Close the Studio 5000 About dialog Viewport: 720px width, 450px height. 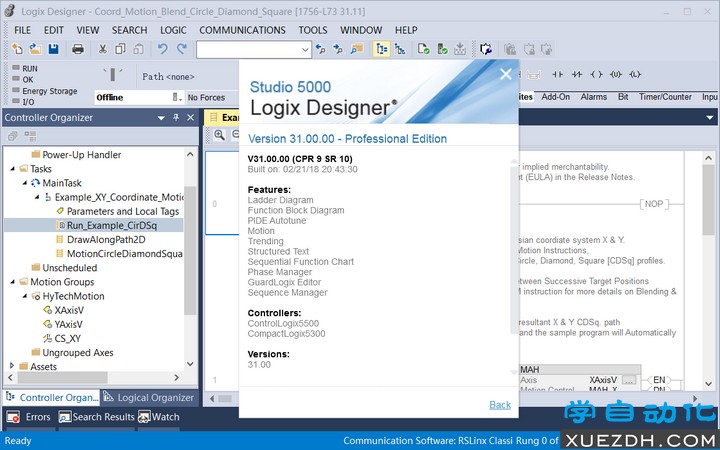[x=506, y=74]
